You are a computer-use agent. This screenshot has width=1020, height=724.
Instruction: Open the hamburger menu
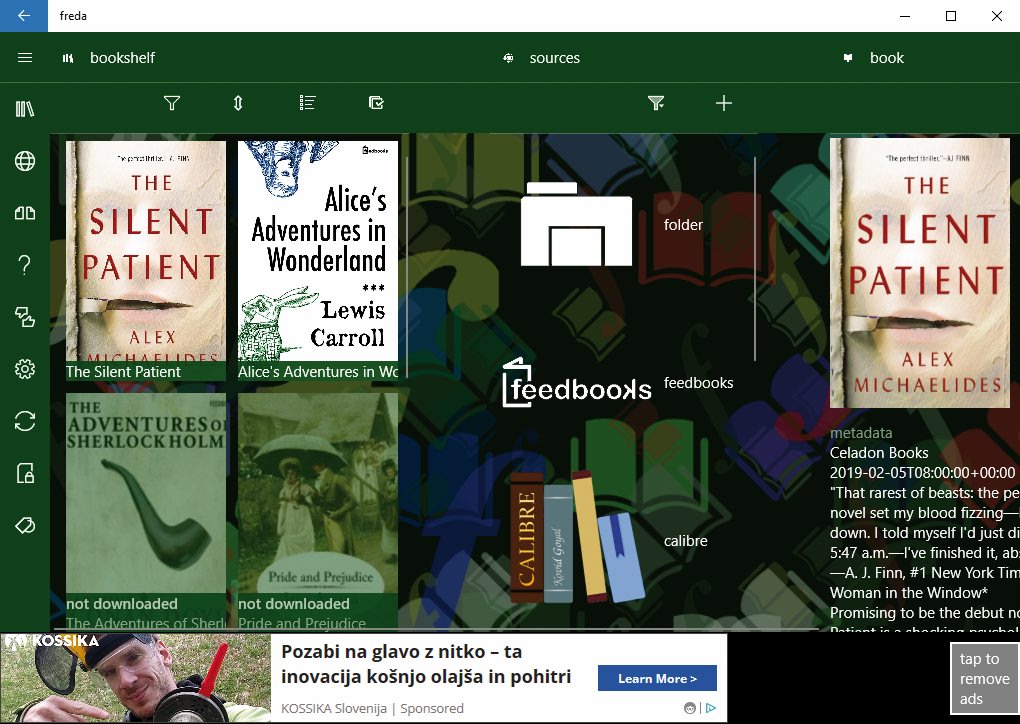[25, 58]
